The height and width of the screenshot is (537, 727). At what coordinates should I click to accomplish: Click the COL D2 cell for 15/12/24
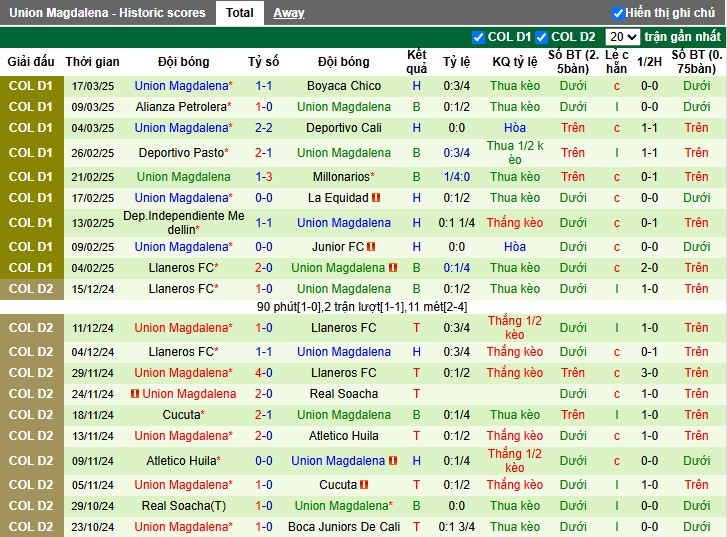pyautogui.click(x=32, y=289)
